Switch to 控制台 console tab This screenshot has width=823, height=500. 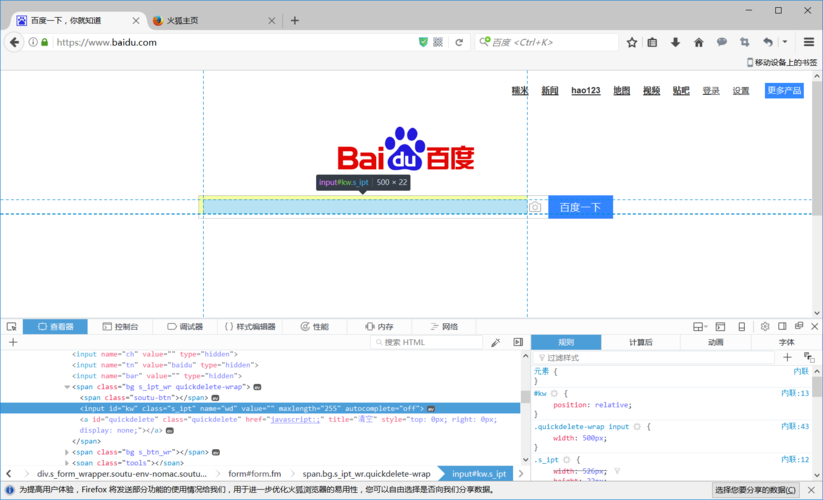120,326
